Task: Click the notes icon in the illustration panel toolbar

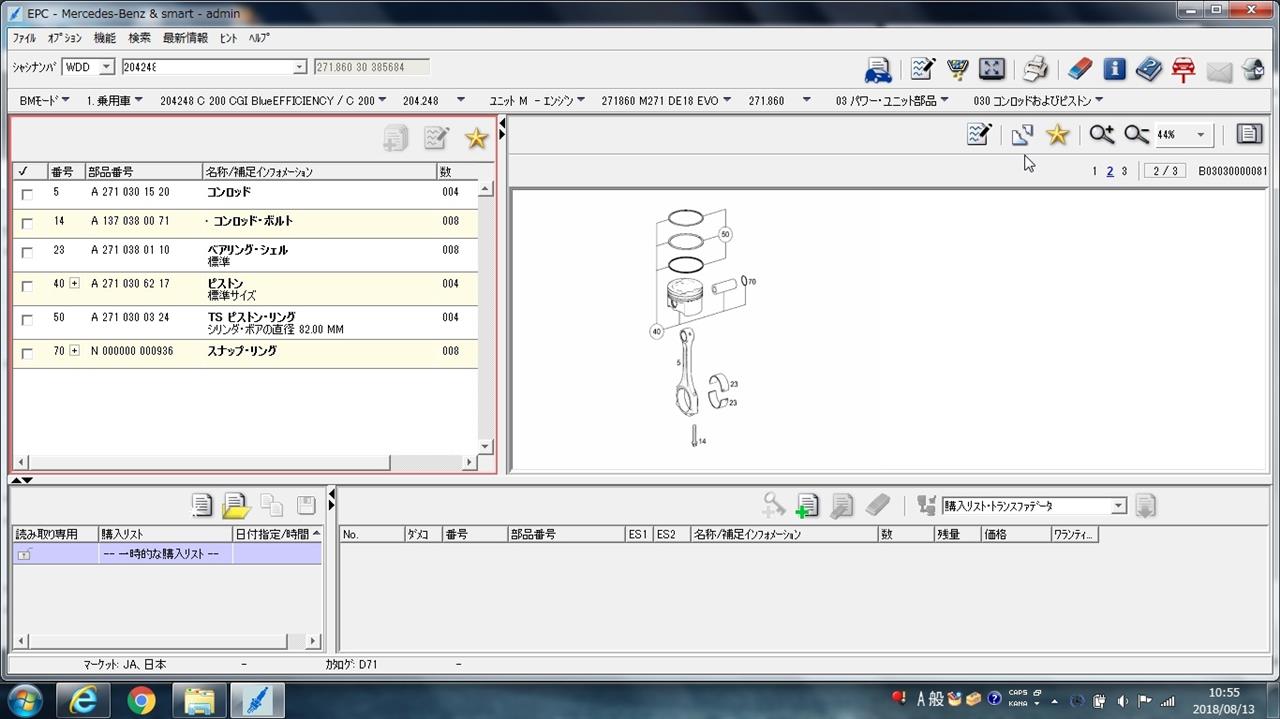Action: pyautogui.click(x=979, y=134)
